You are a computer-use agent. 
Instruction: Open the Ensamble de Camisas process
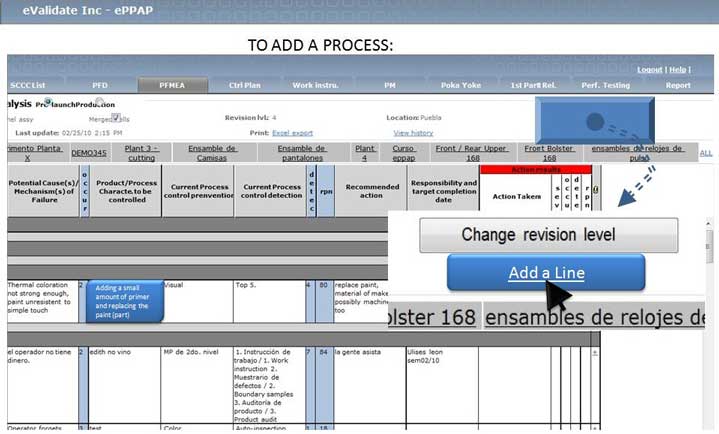pyautogui.click(x=212, y=153)
